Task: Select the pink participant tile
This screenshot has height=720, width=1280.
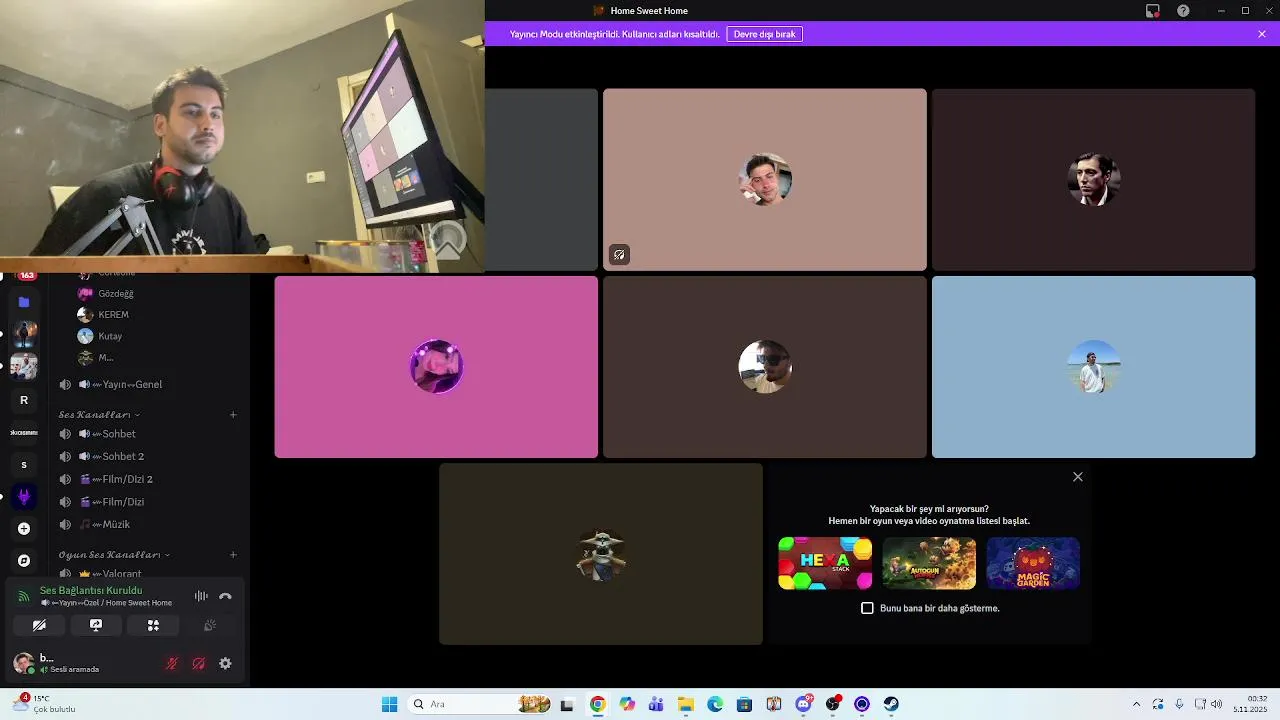Action: pyautogui.click(x=436, y=367)
